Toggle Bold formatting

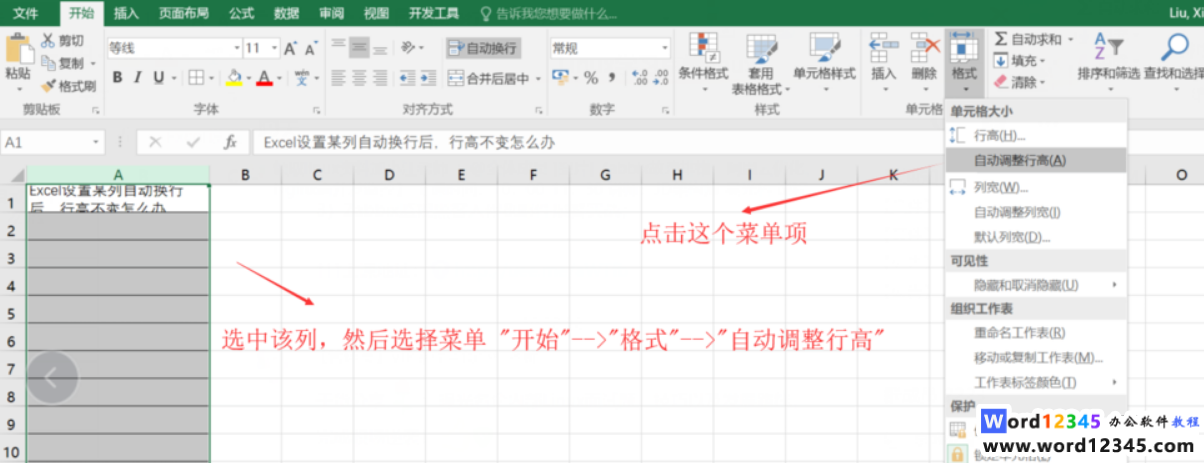(x=117, y=77)
